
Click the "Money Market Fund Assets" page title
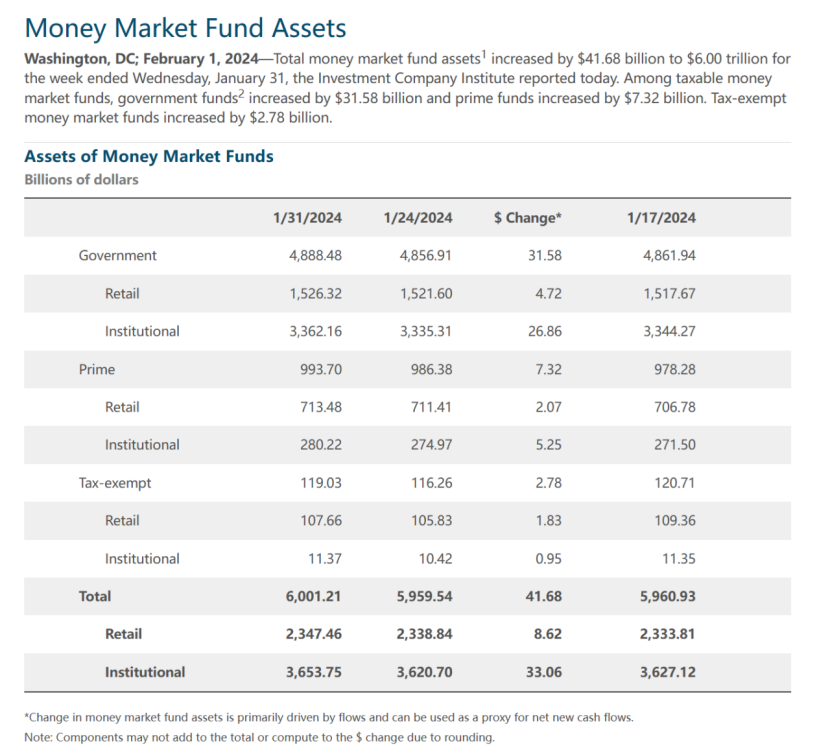[x=185, y=28]
